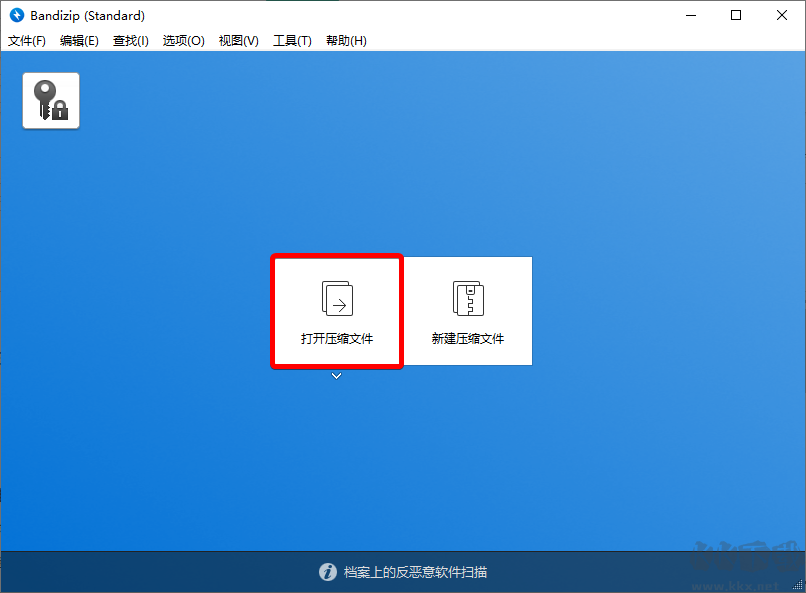This screenshot has width=806, height=593.
Task: Click the Bandizip (Standard) title bar text
Action: [86, 15]
